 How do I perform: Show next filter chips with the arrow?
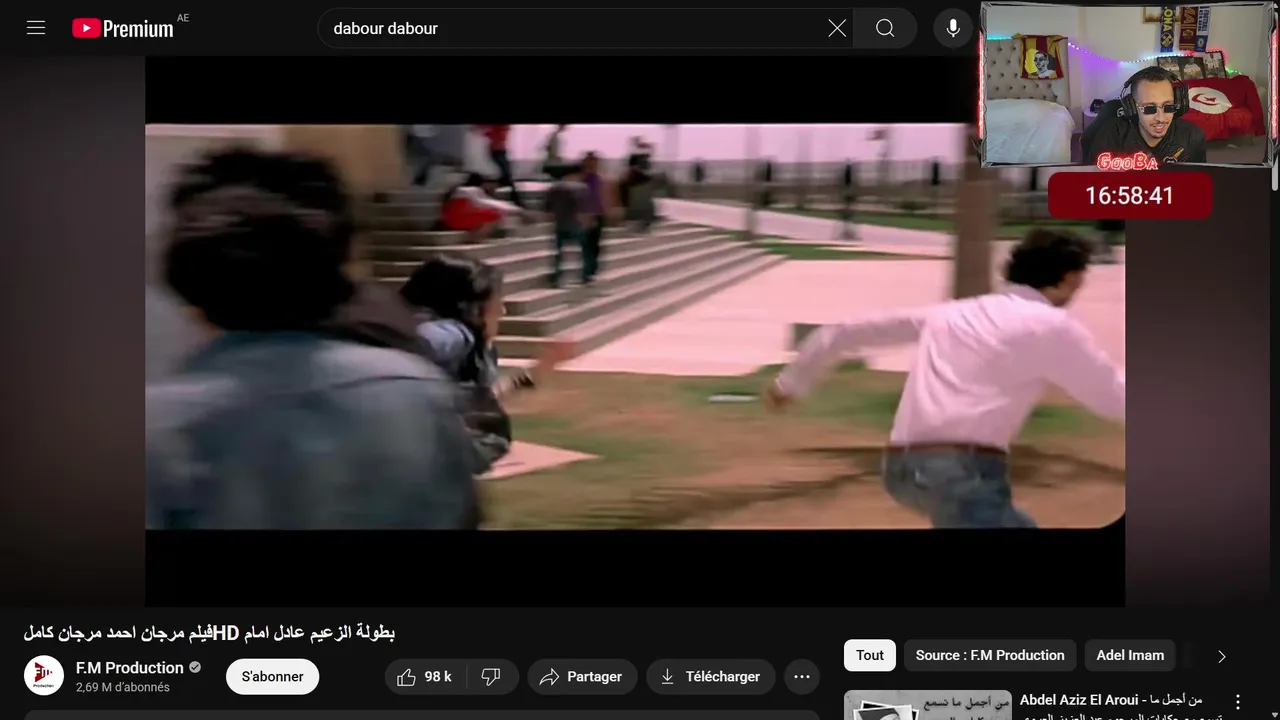click(x=1221, y=656)
